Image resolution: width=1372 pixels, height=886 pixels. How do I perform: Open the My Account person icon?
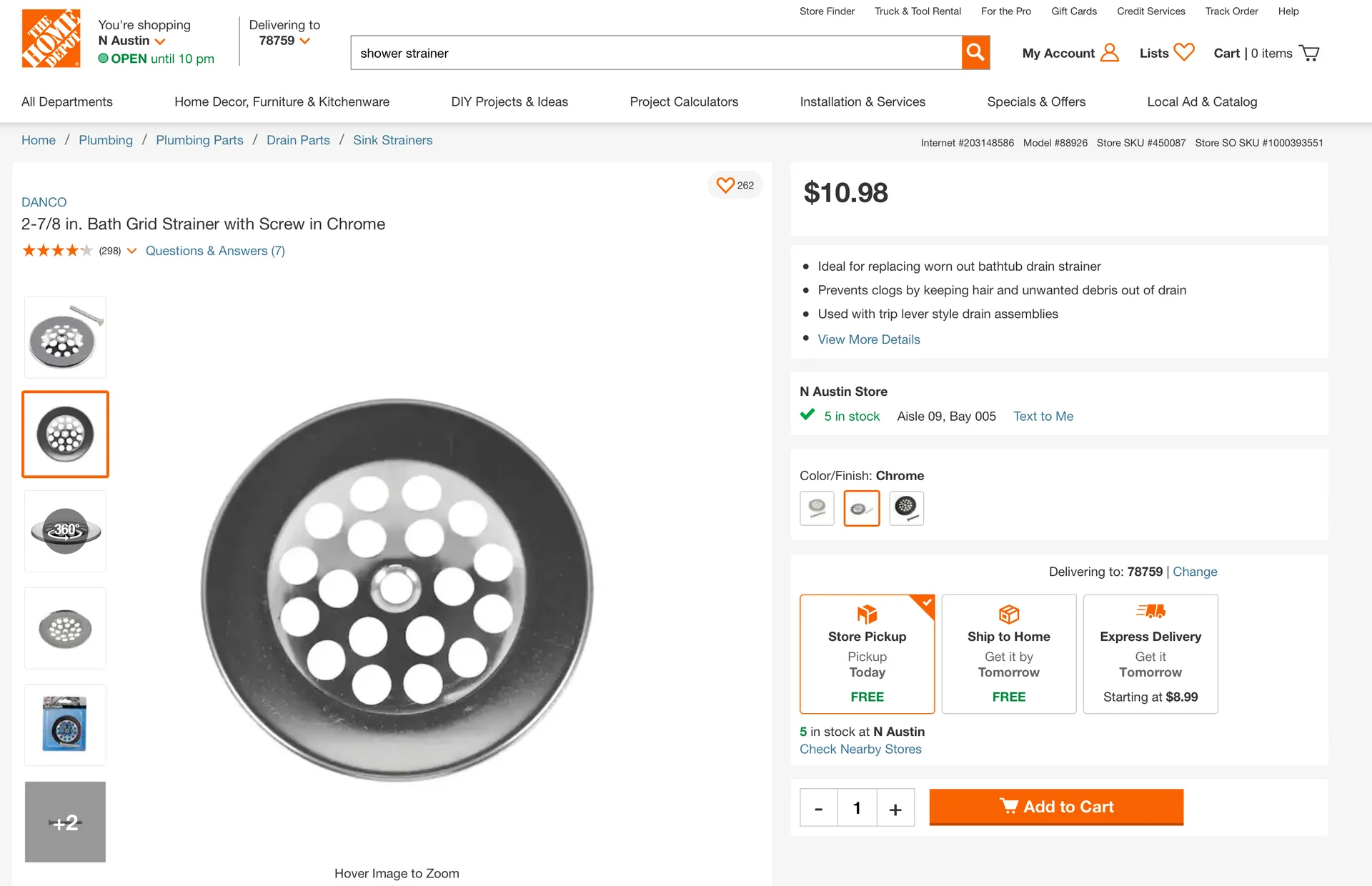point(1110,53)
